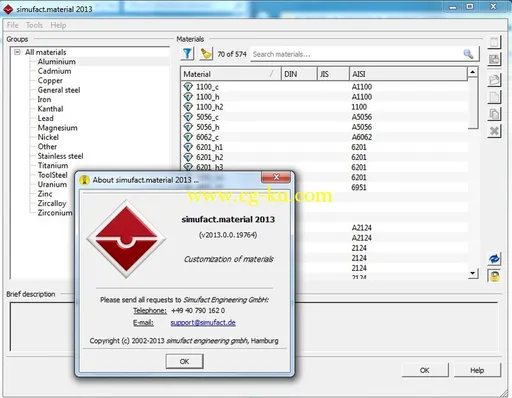
Task: Select the Zircalloy group
Action: [x=52, y=203]
